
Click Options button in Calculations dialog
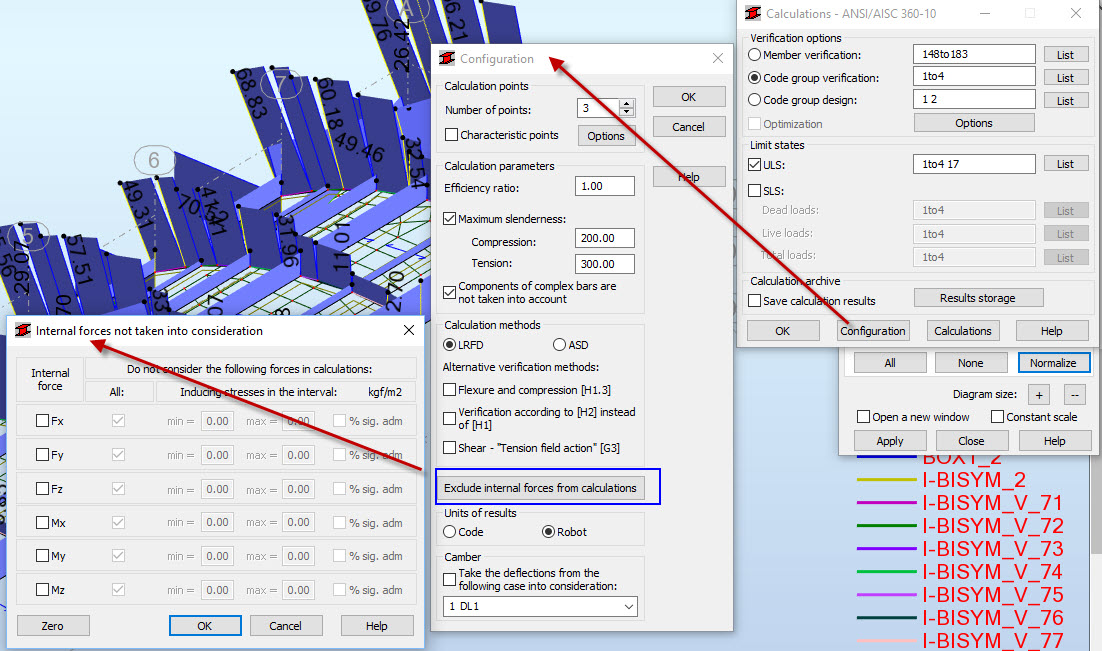[973, 123]
